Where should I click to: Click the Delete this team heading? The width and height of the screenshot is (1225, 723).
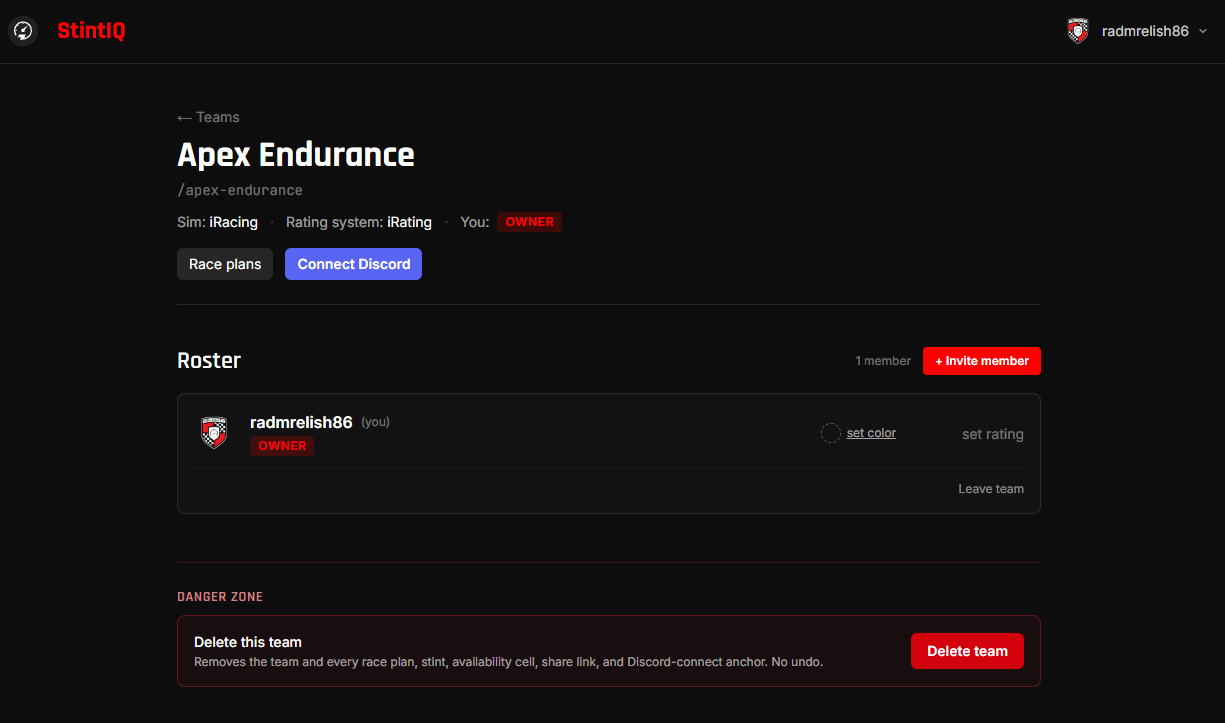point(248,642)
